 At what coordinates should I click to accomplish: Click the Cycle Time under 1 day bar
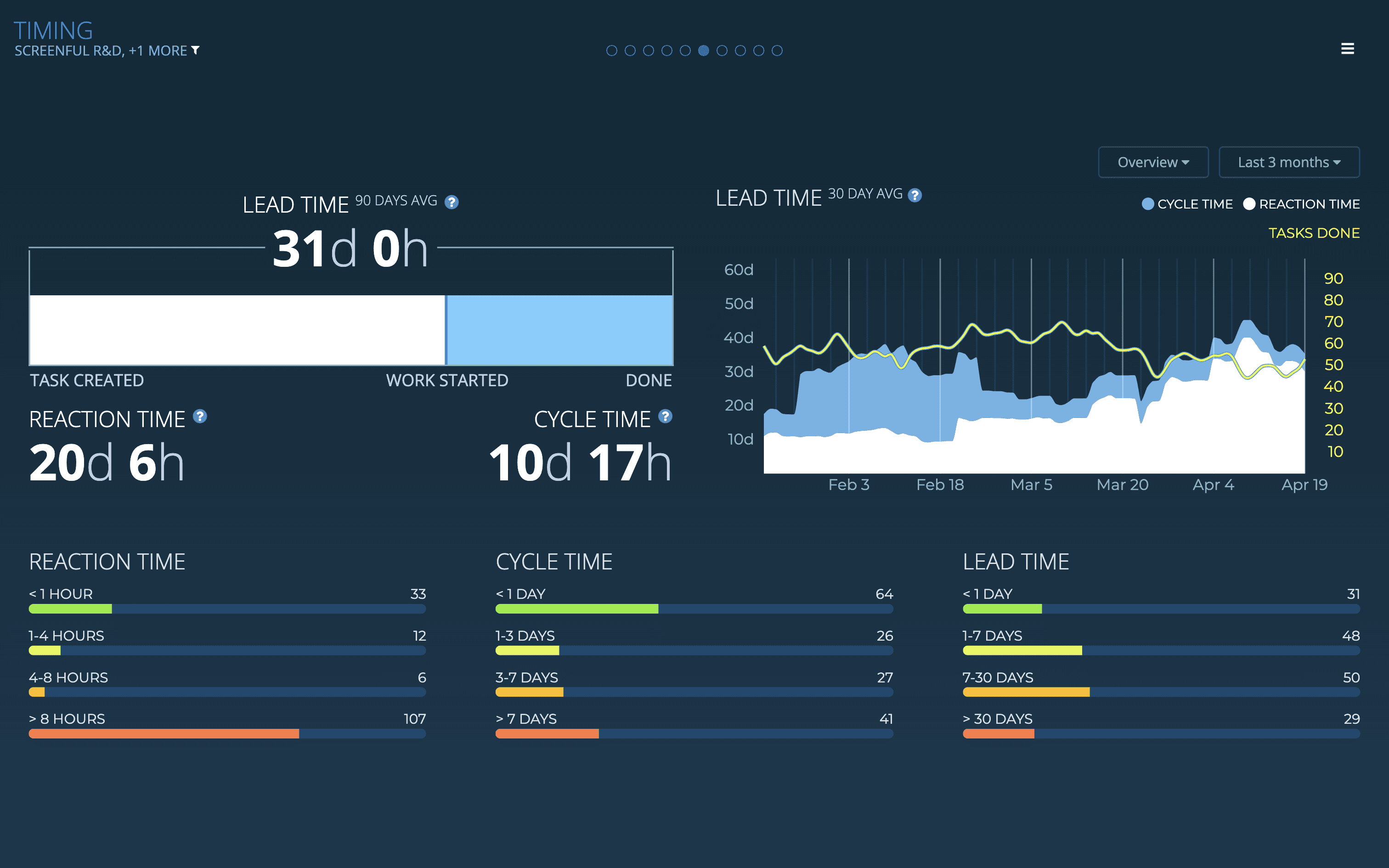694,609
